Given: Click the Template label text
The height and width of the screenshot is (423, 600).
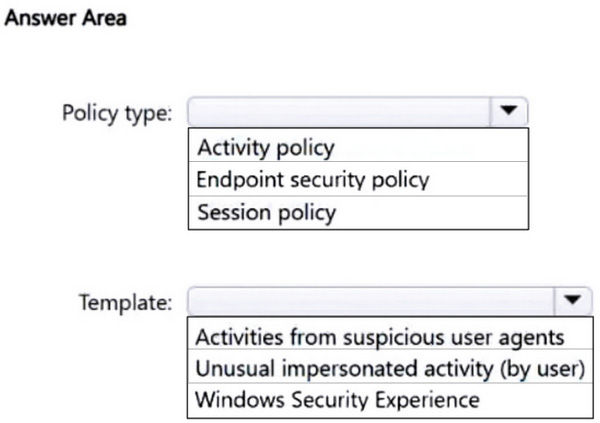Looking at the screenshot, I should (126, 302).
